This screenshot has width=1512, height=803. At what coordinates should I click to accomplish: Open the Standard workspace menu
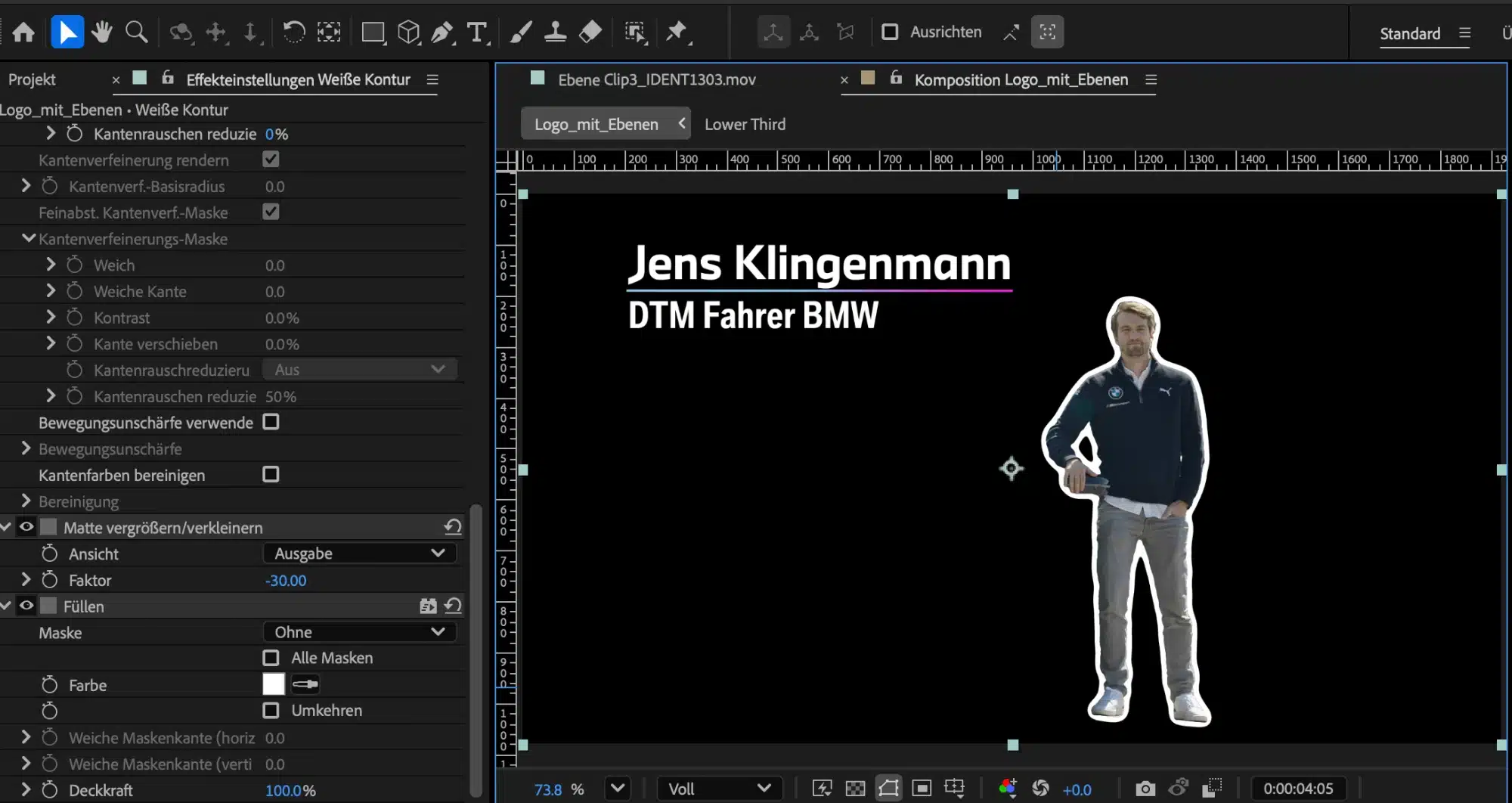point(1464,33)
